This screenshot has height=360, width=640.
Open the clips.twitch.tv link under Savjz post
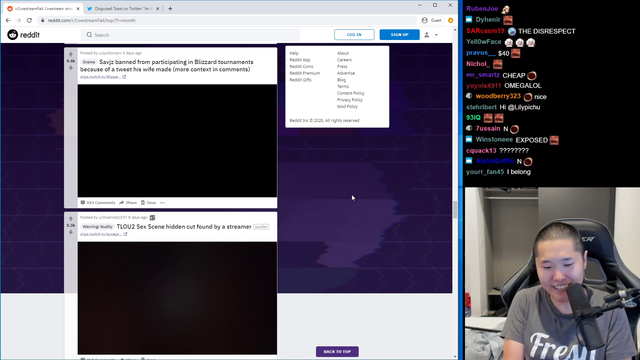tap(100, 77)
